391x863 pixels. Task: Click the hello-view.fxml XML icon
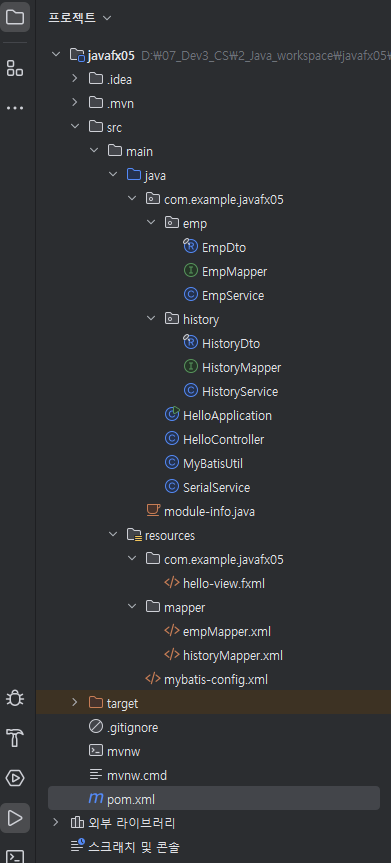pos(172,583)
